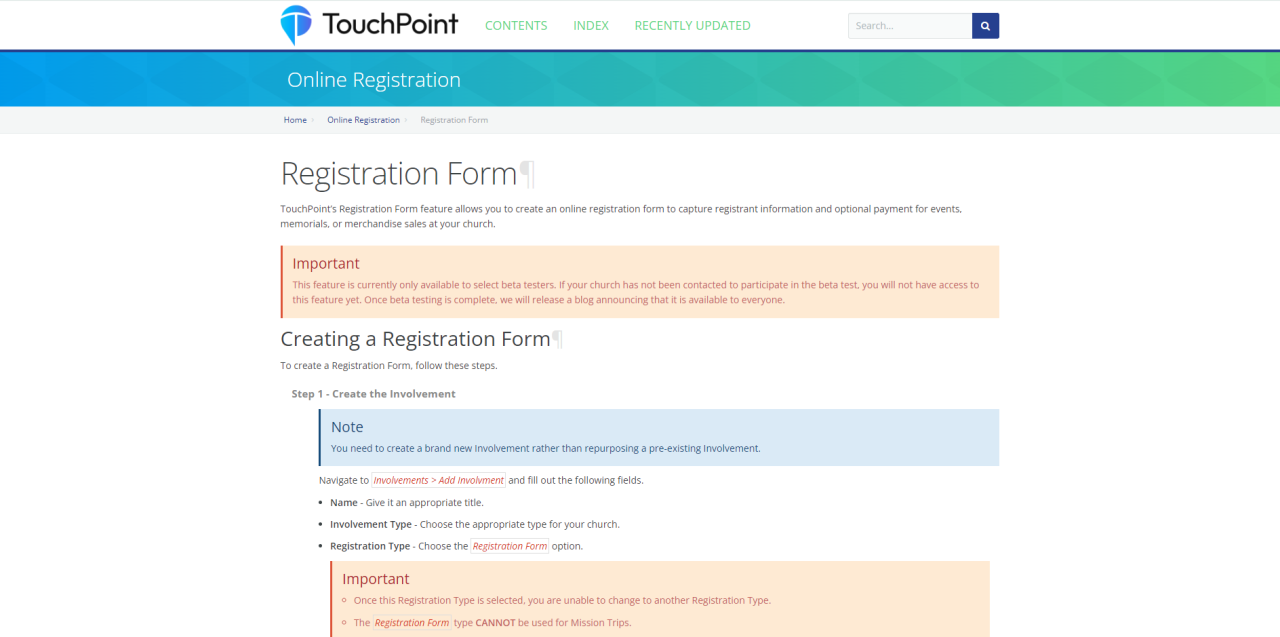This screenshot has height=637, width=1280.
Task: Open the Online Registration breadcrumb link
Action: pos(363,120)
